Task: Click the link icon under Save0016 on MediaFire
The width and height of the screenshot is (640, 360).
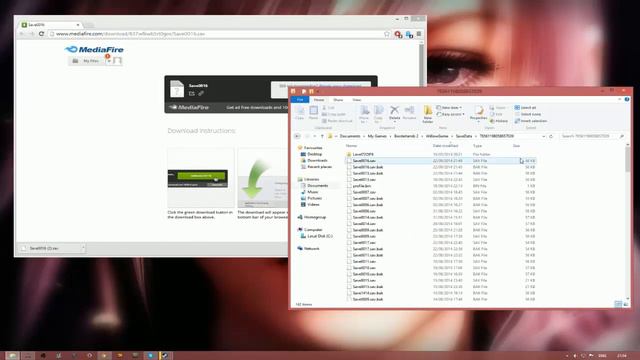Action: [x=201, y=93]
